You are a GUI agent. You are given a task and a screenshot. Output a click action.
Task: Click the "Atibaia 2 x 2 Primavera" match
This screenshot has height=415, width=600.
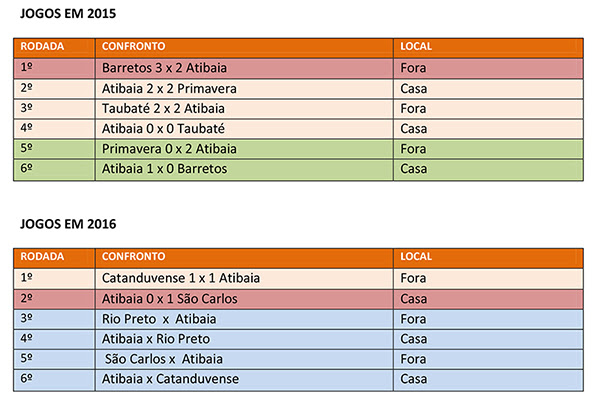[169, 88]
